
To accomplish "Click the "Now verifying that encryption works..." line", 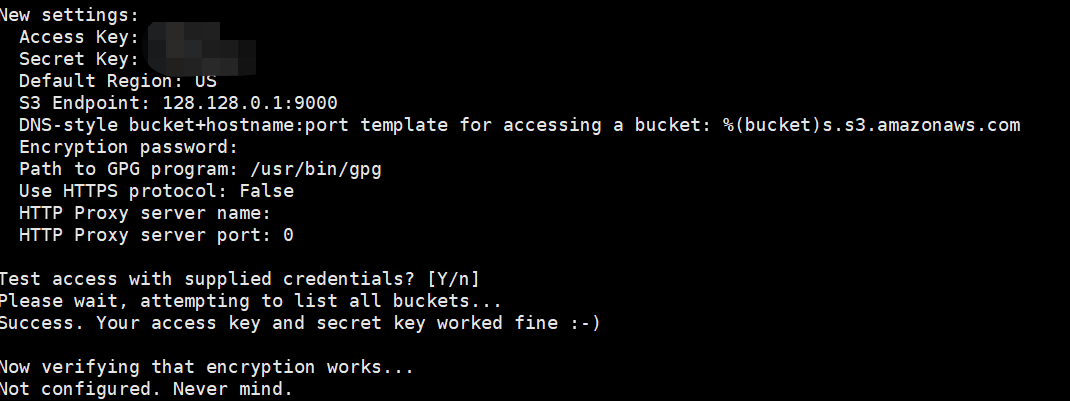I will tap(206, 367).
